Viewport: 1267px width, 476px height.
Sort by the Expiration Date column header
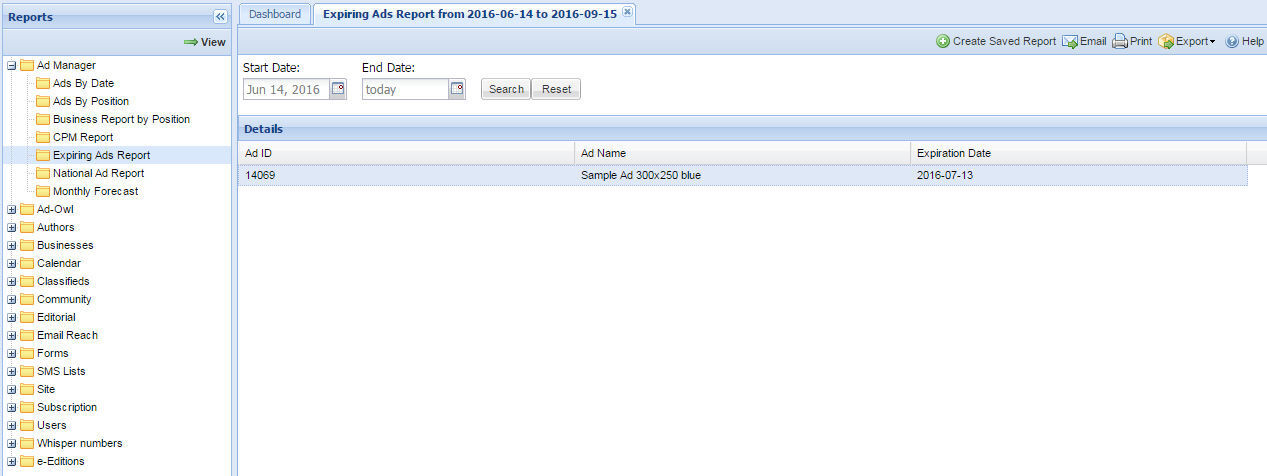[1078, 153]
